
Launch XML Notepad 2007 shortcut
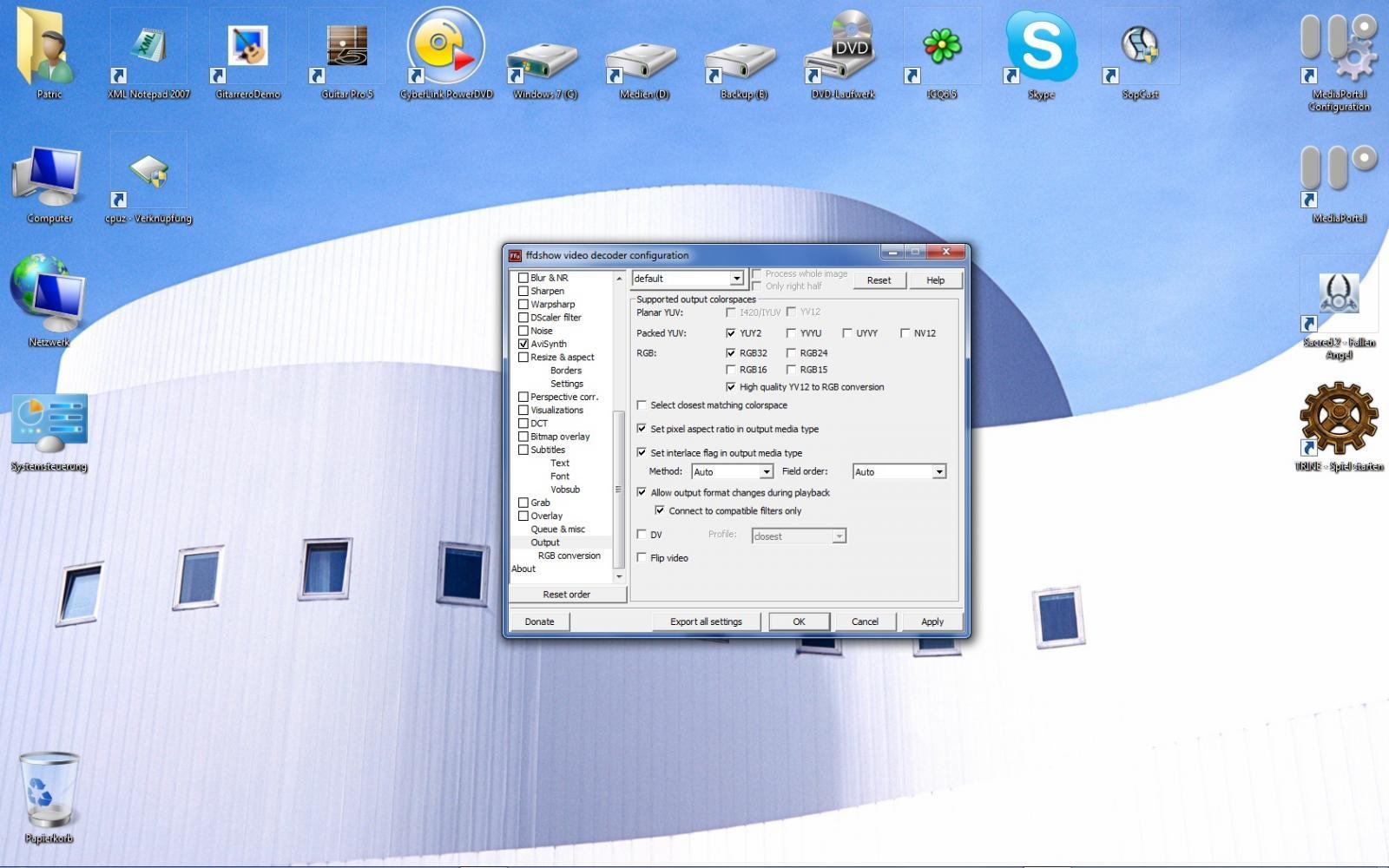coord(148,52)
